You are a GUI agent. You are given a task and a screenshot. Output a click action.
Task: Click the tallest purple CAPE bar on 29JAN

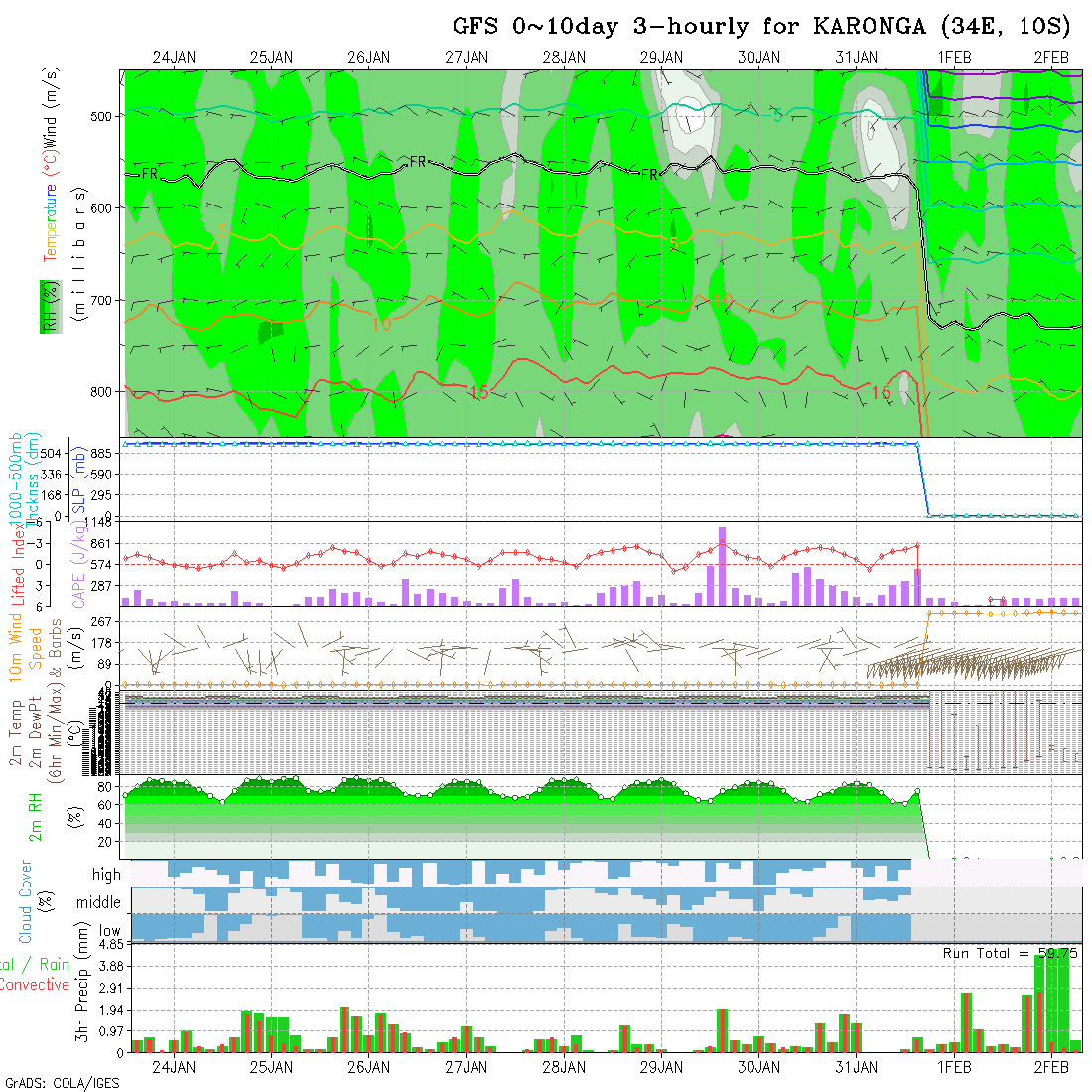click(722, 566)
